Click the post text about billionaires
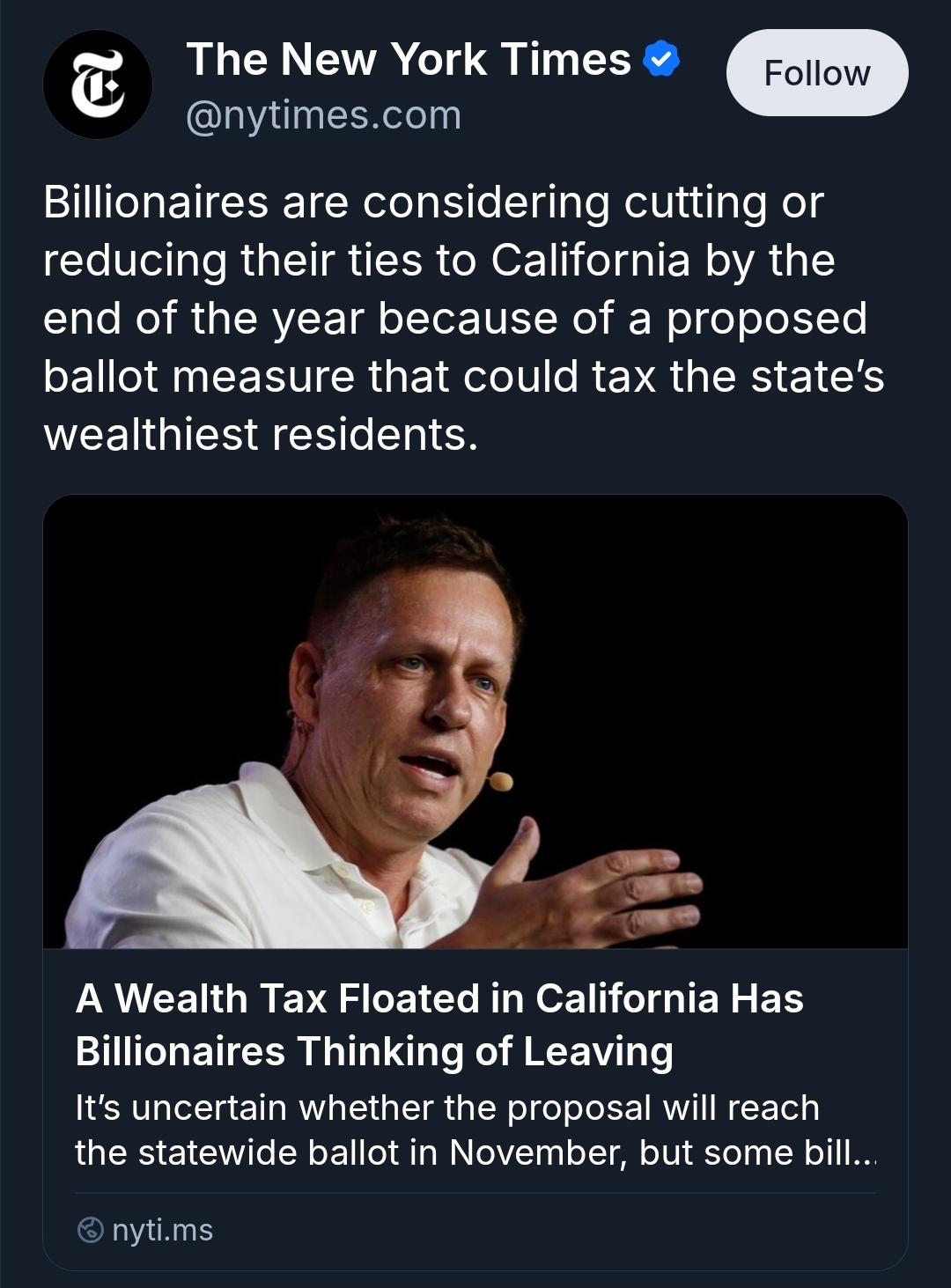Image resolution: width=951 pixels, height=1288 pixels. [x=463, y=318]
